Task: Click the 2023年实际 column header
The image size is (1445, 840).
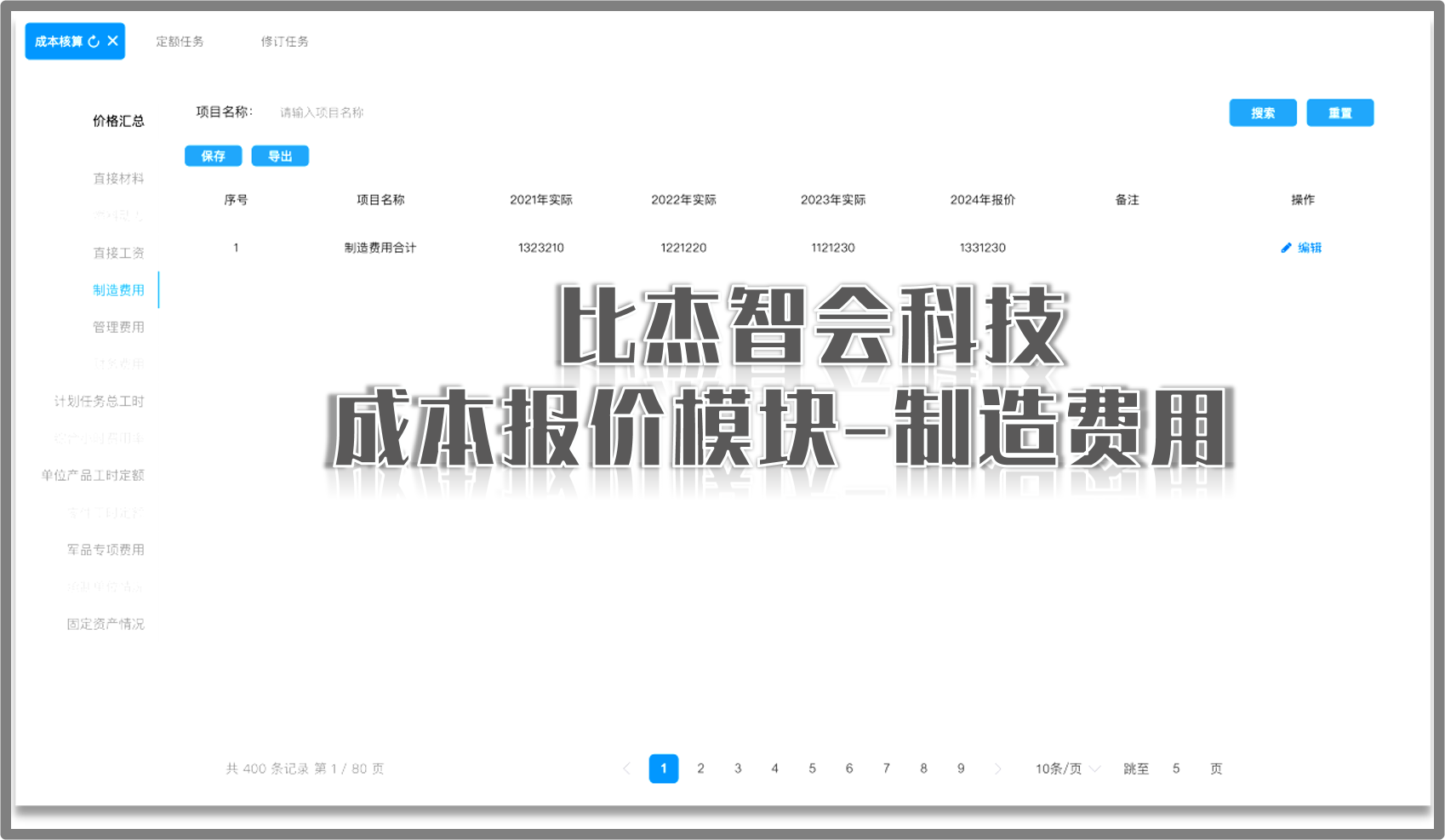Action: [x=833, y=200]
